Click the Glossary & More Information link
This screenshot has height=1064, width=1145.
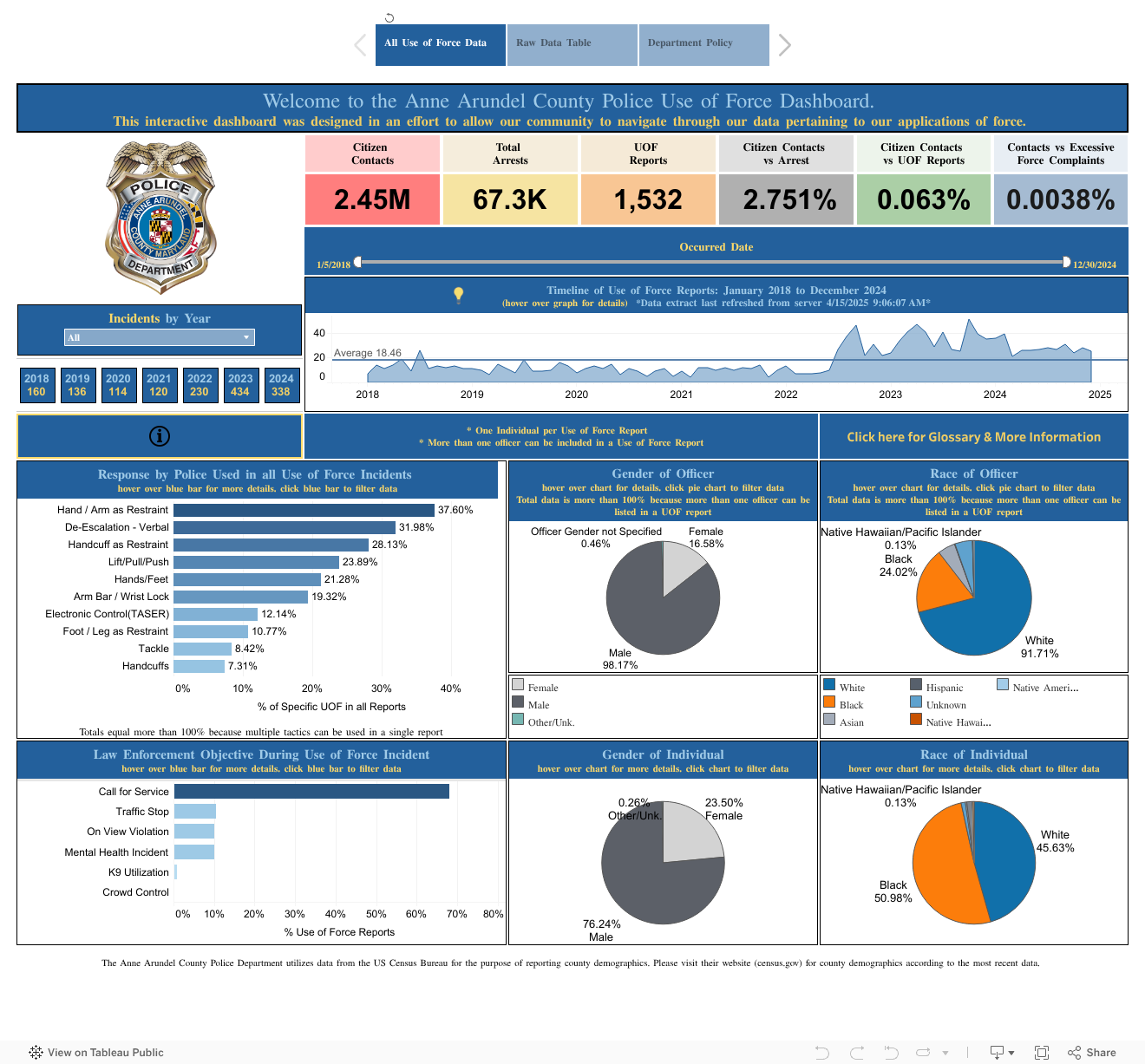coord(973,437)
